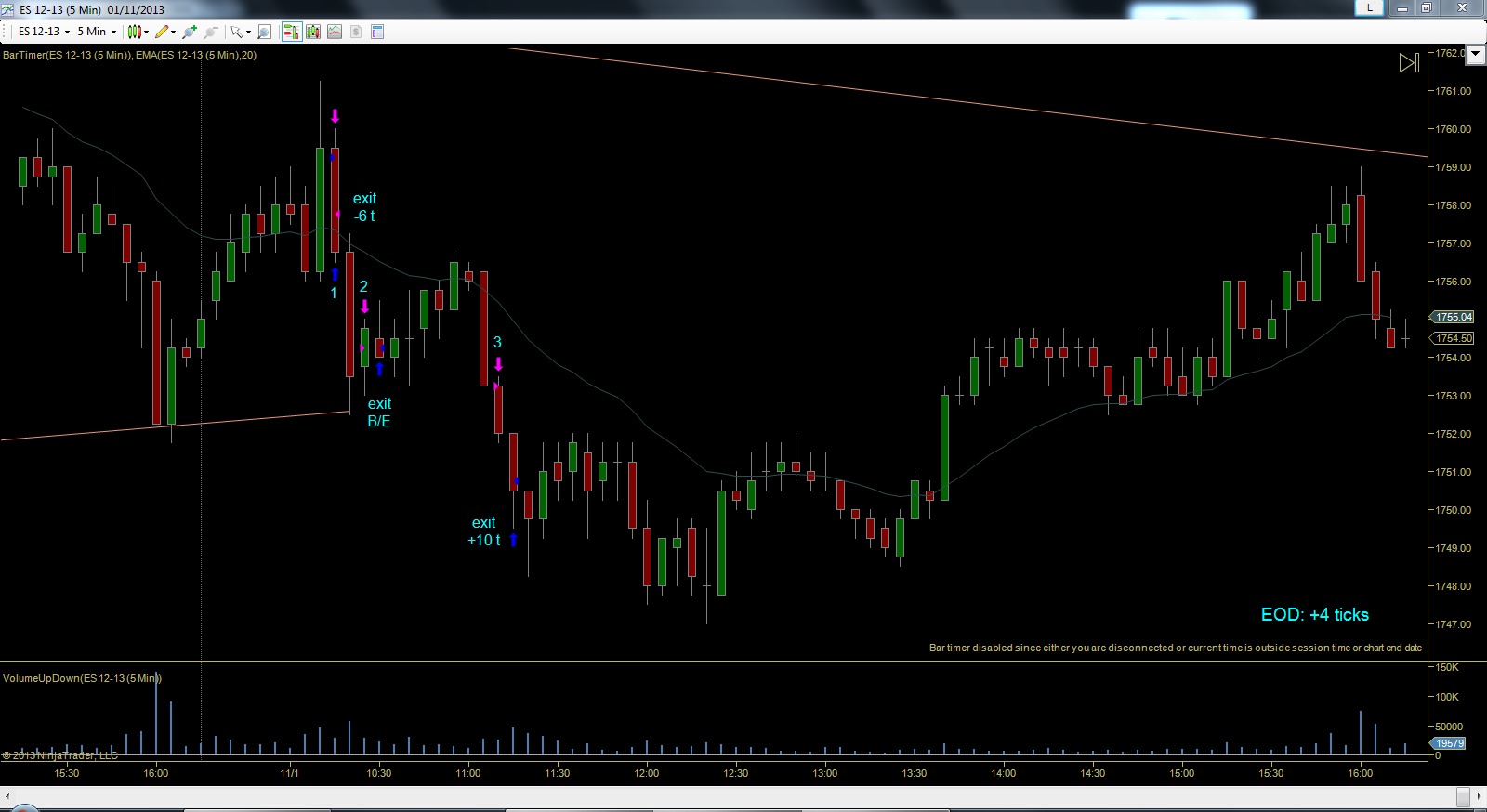Click the zoom in magnifier icon
The image size is (1487, 812).
[x=191, y=32]
